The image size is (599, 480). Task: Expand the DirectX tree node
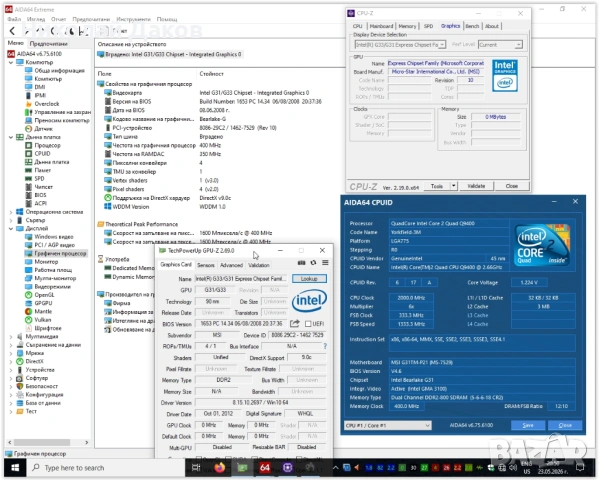pos(11,362)
